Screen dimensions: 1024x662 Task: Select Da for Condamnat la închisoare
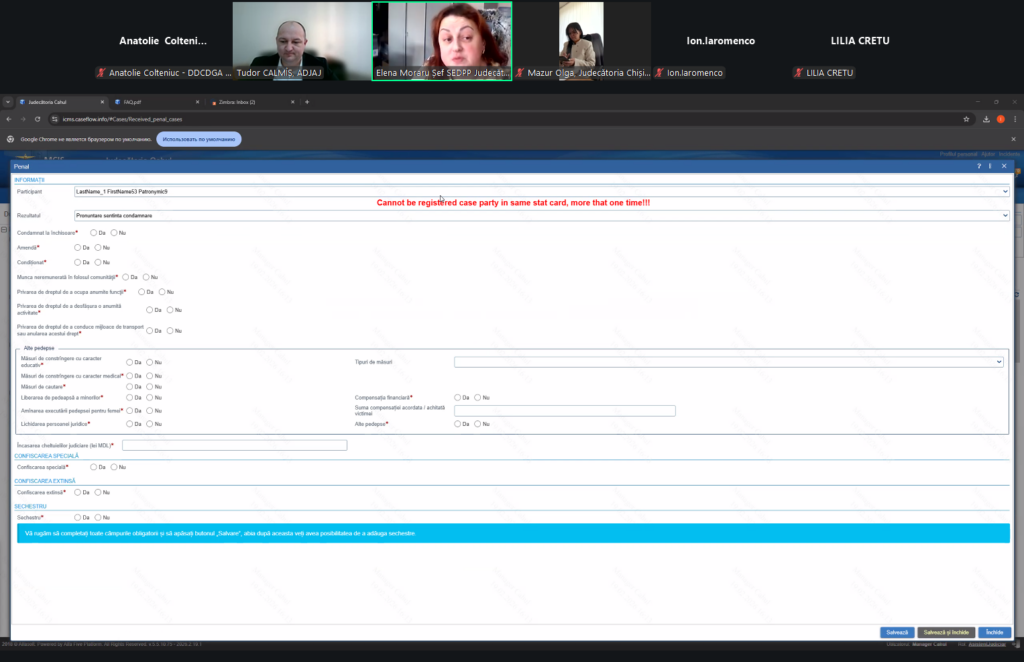click(94, 232)
